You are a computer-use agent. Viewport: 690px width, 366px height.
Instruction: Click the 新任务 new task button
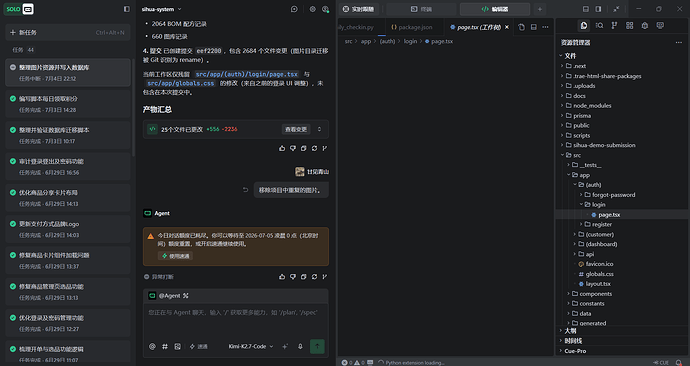tap(68, 33)
